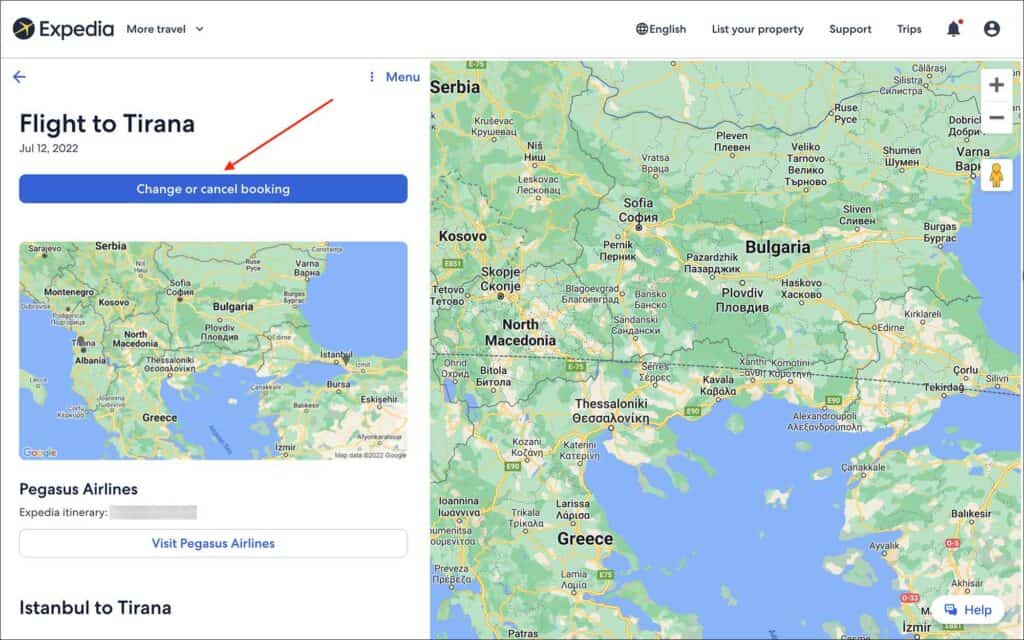
Task: Zoom out on the large map
Action: 997,118
